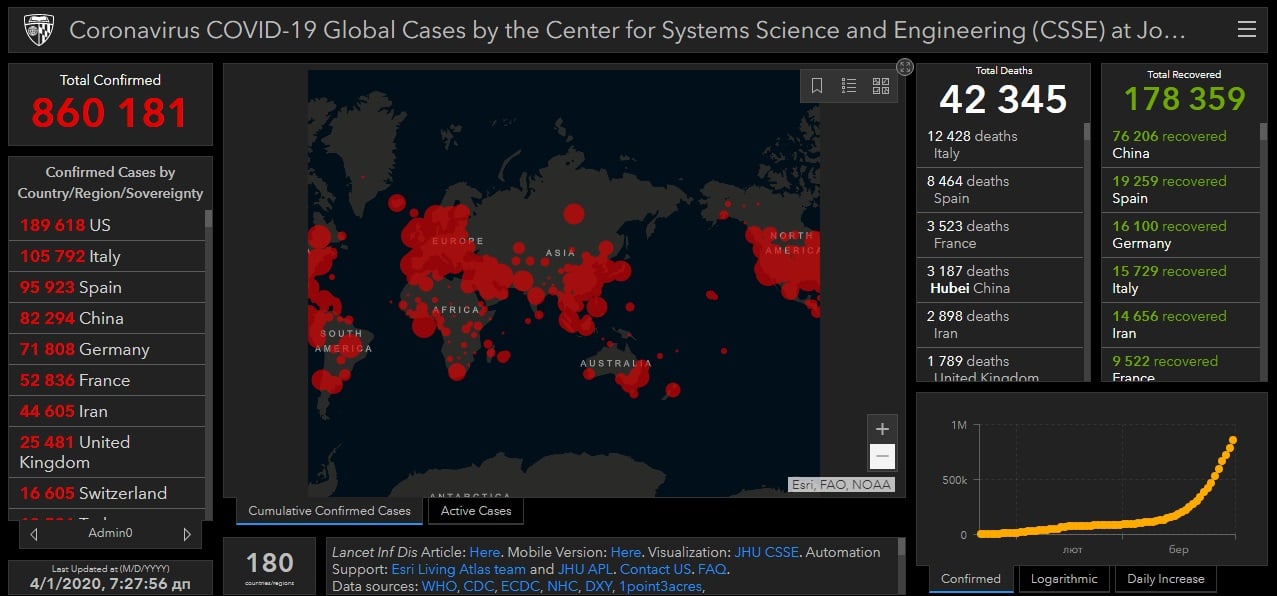Click the Total Confirmed 860 181 figure
Image resolution: width=1277 pixels, height=596 pixels.
tap(110, 113)
